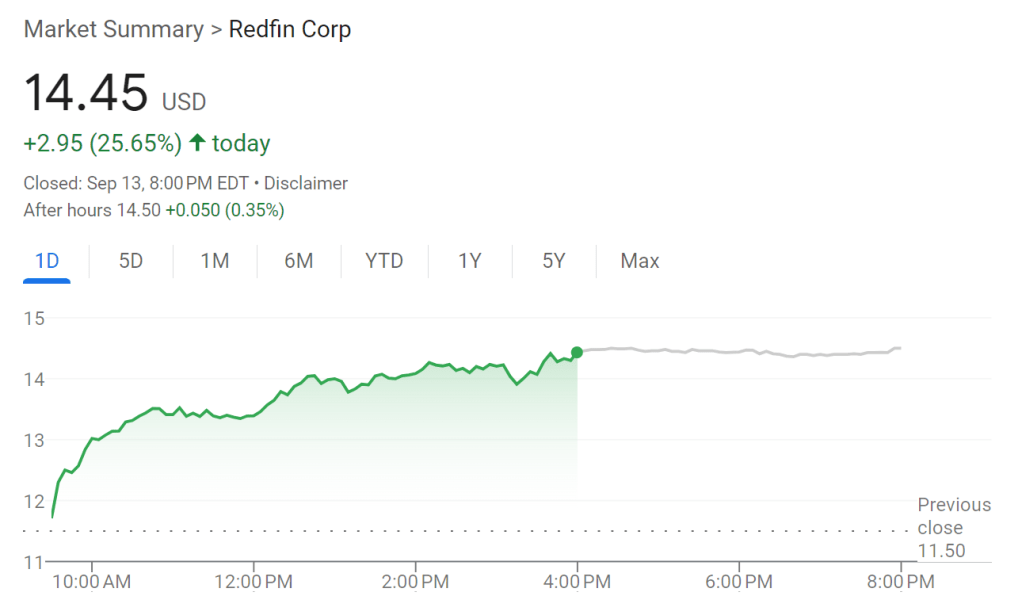The width and height of the screenshot is (1022, 596).
Task: Switch to 1Y chart view
Action: pos(470,261)
